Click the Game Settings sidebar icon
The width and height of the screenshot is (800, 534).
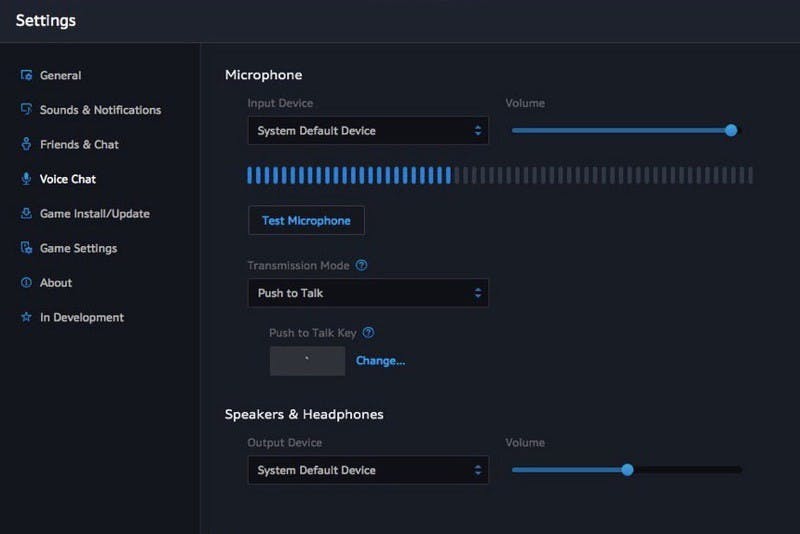click(27, 248)
